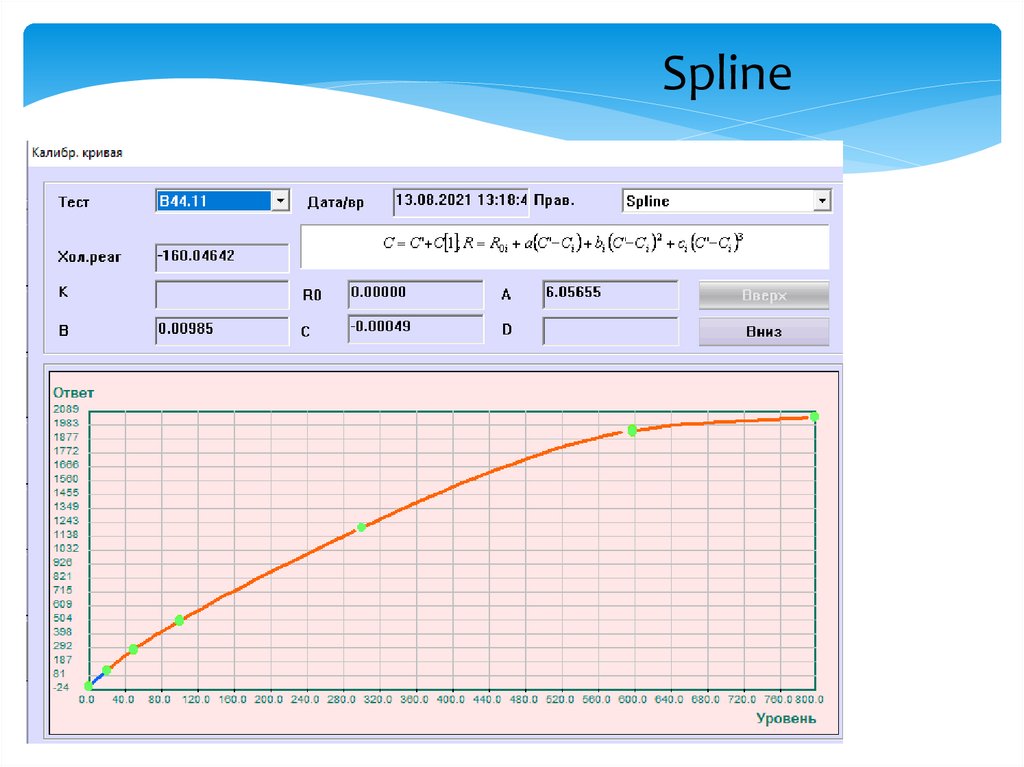Click the Хол.реаг value field -160.04642
Viewport: 1024px width, 767px height.
point(222,257)
